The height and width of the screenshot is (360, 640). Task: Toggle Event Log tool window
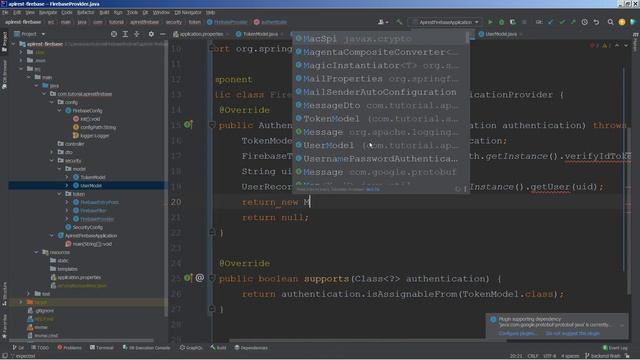click(615, 348)
